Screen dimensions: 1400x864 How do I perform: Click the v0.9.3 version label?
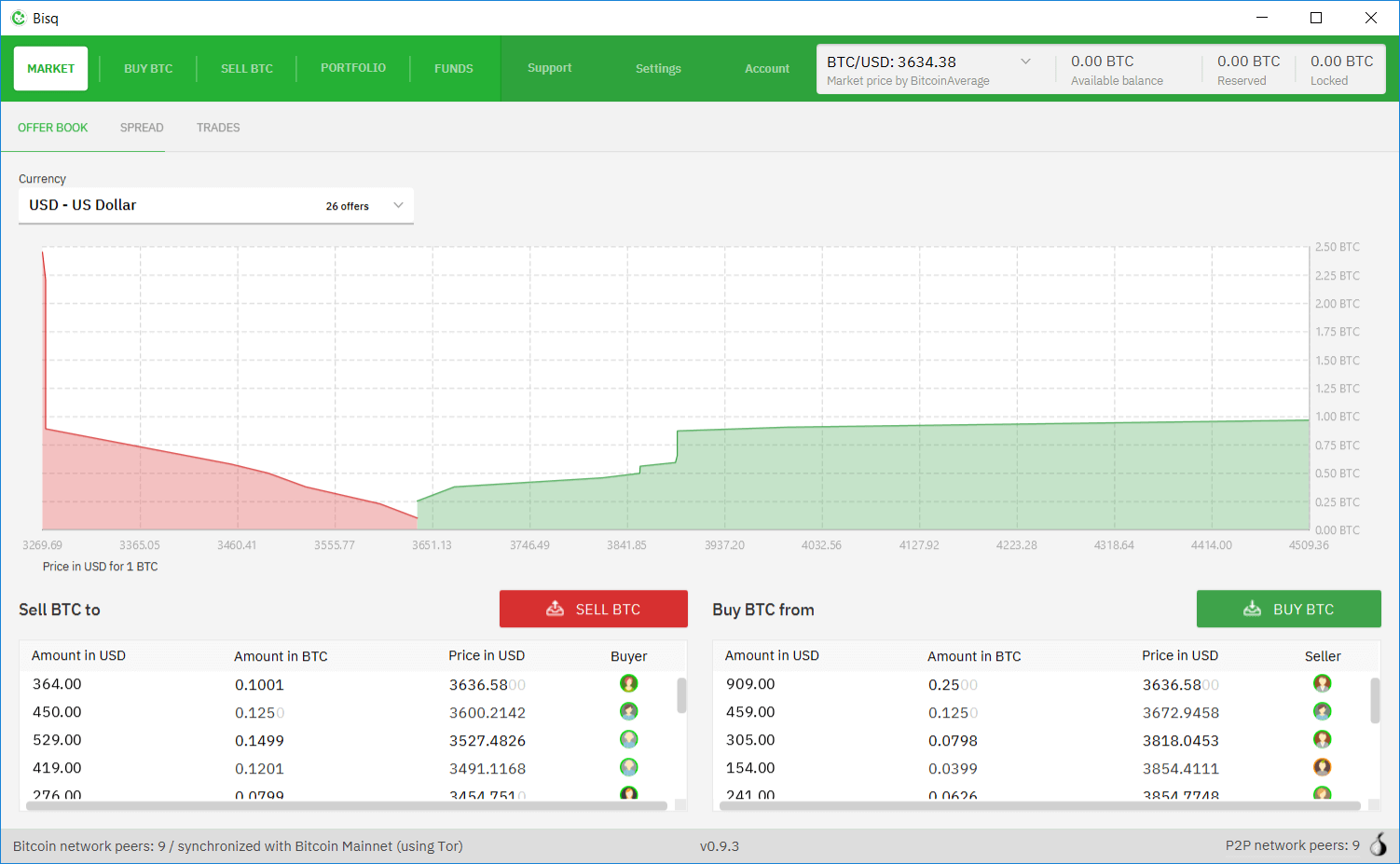[720, 846]
